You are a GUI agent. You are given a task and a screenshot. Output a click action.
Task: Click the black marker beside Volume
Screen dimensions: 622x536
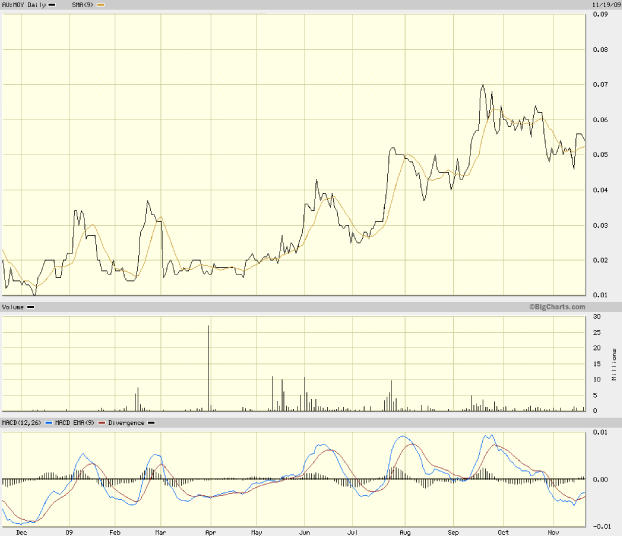(32, 305)
